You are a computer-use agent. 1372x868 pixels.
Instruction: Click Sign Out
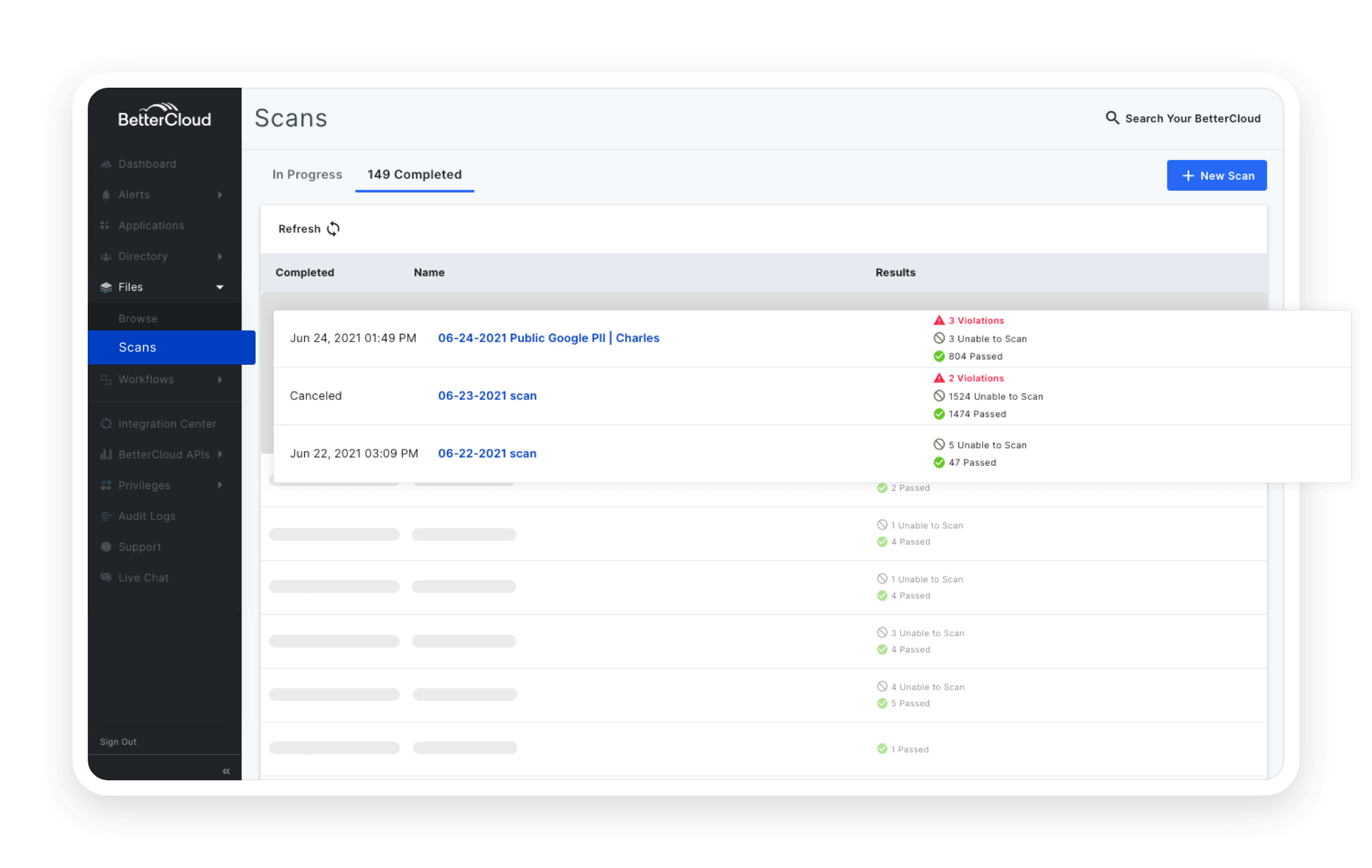[118, 742]
